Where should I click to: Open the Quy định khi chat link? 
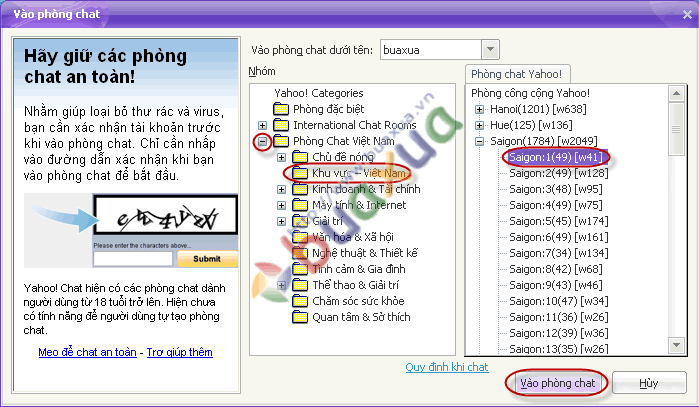[447, 367]
